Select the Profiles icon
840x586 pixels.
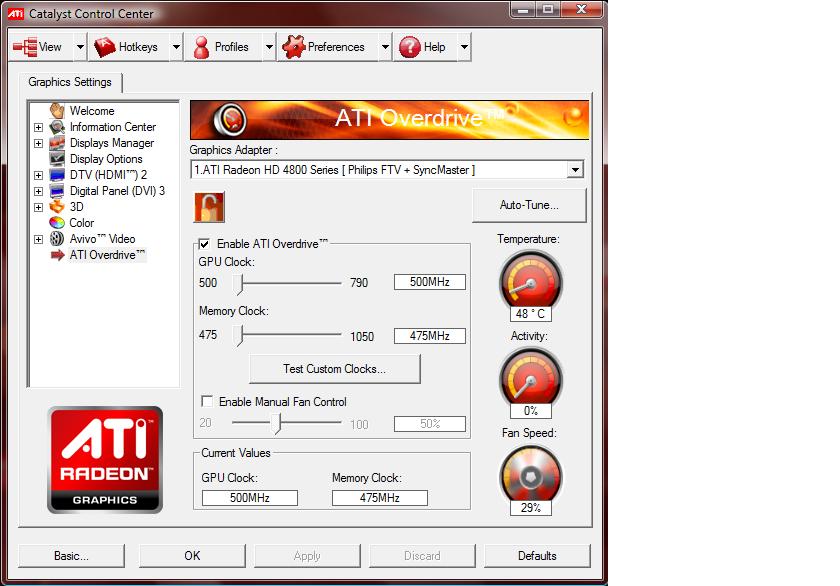[x=200, y=46]
